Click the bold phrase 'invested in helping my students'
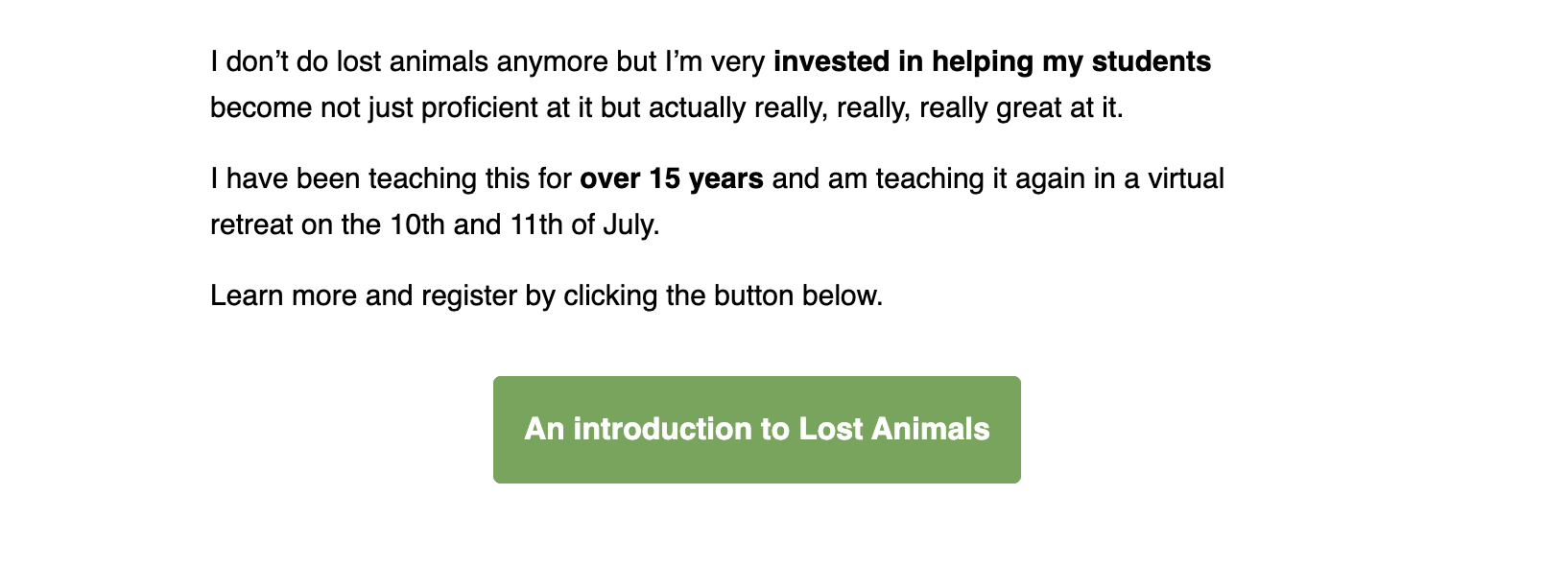1568x566 pixels. click(992, 61)
